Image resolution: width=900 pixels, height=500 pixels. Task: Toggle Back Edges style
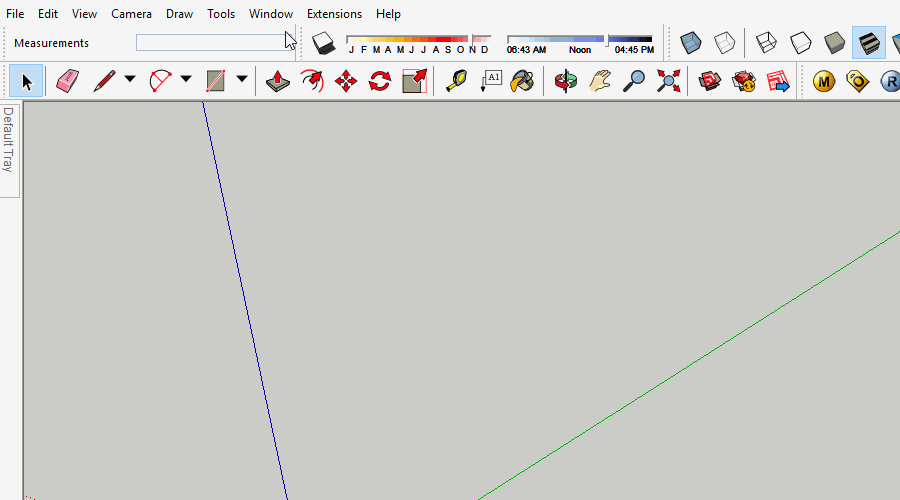point(724,43)
